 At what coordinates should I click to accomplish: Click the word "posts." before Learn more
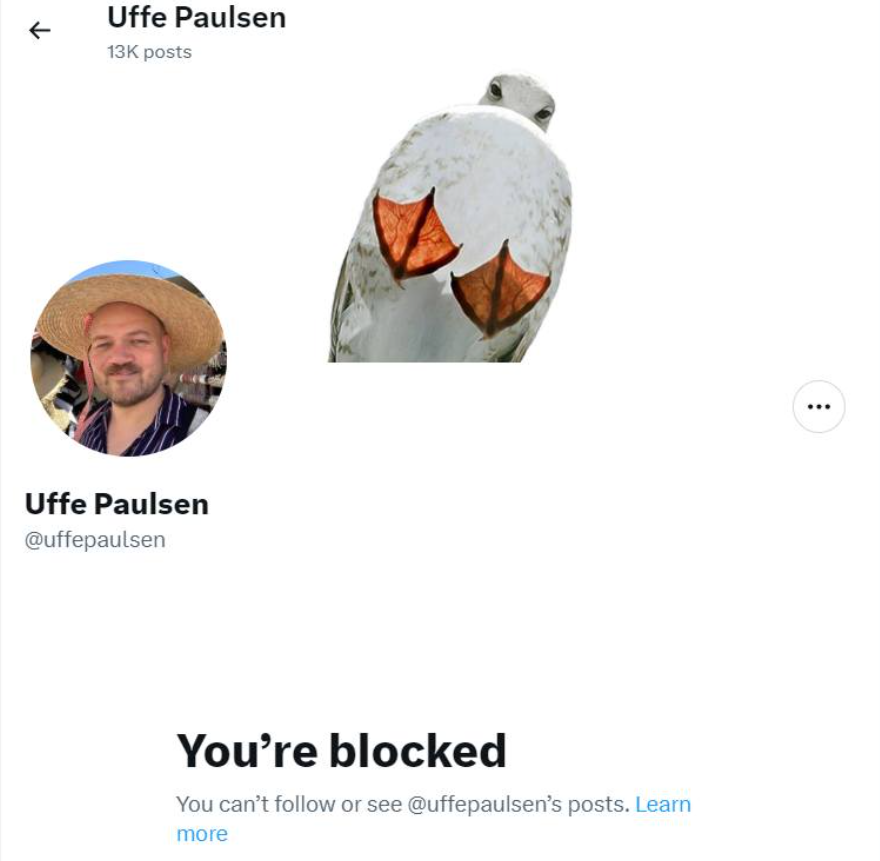(598, 805)
